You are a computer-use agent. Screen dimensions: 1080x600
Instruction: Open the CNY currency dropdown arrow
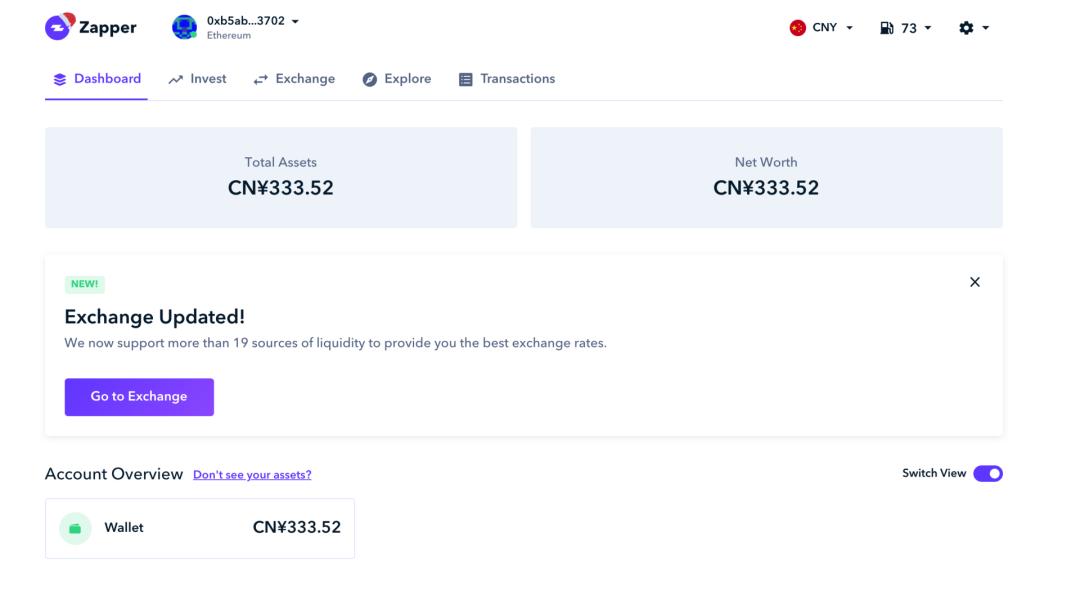click(849, 28)
